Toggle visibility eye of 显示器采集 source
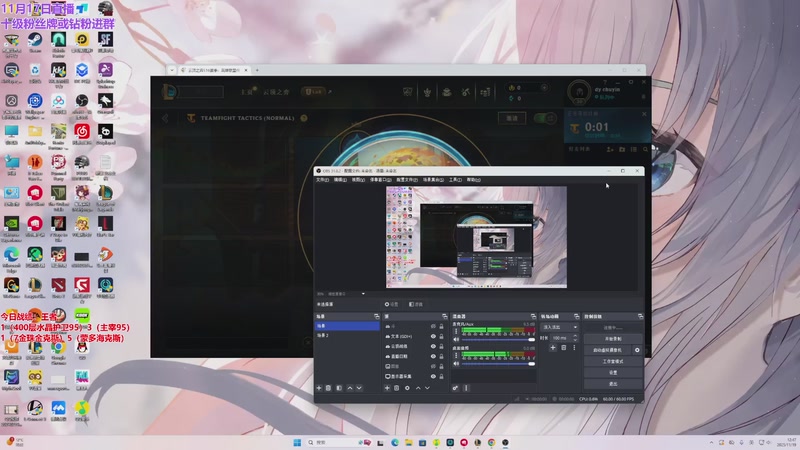 pyautogui.click(x=433, y=377)
